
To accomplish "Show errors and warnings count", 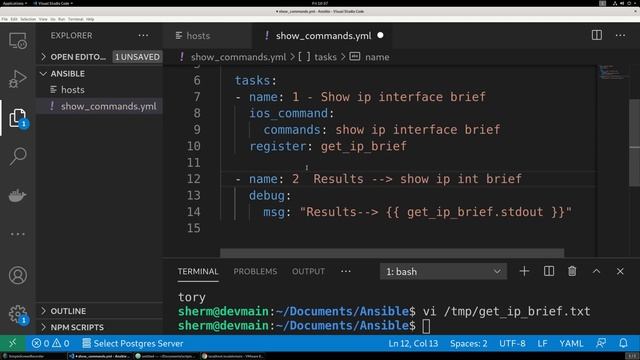I will tap(51, 343).
